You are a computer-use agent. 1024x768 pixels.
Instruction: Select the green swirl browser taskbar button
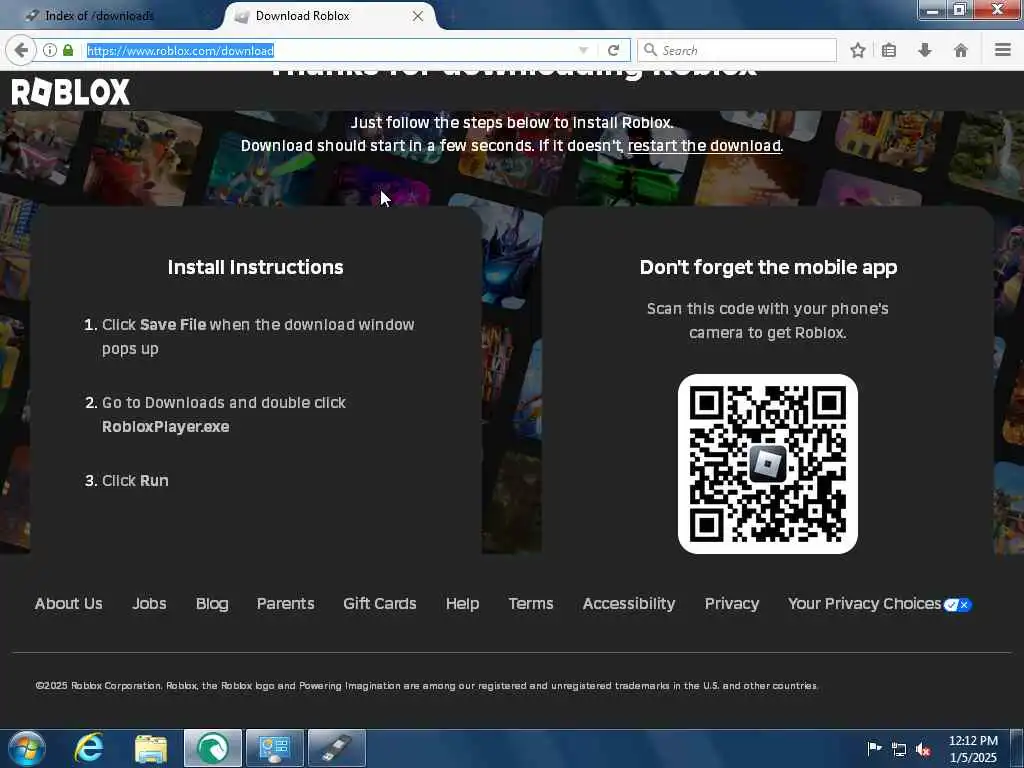pos(213,748)
